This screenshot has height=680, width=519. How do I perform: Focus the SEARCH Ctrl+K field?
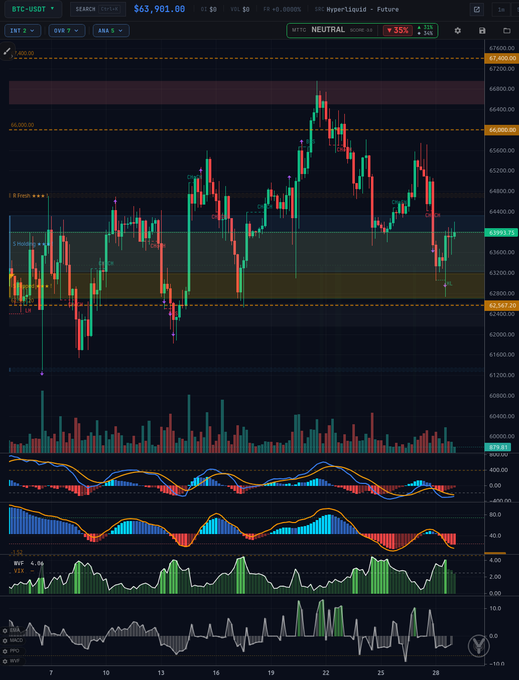pyautogui.click(x=98, y=9)
